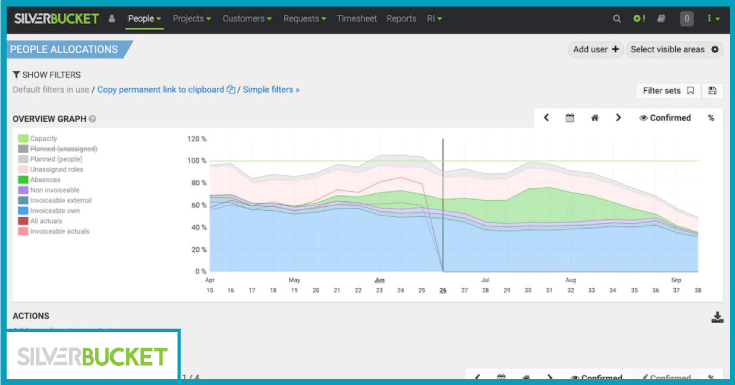735x385 pixels.
Task: Go to previous graph period
Action: tap(546, 118)
